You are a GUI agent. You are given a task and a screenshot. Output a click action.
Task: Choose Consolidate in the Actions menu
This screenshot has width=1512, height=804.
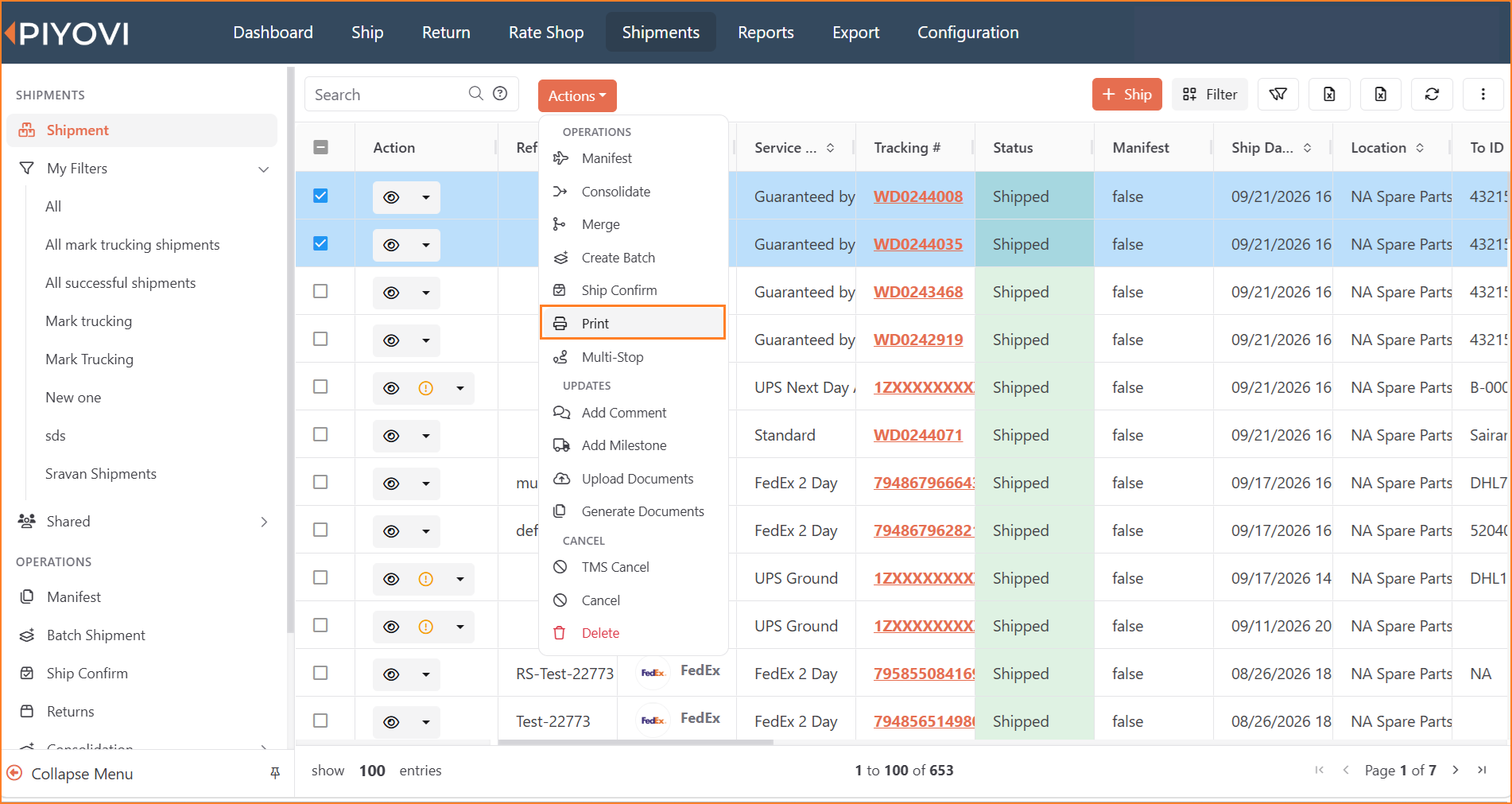click(633, 192)
